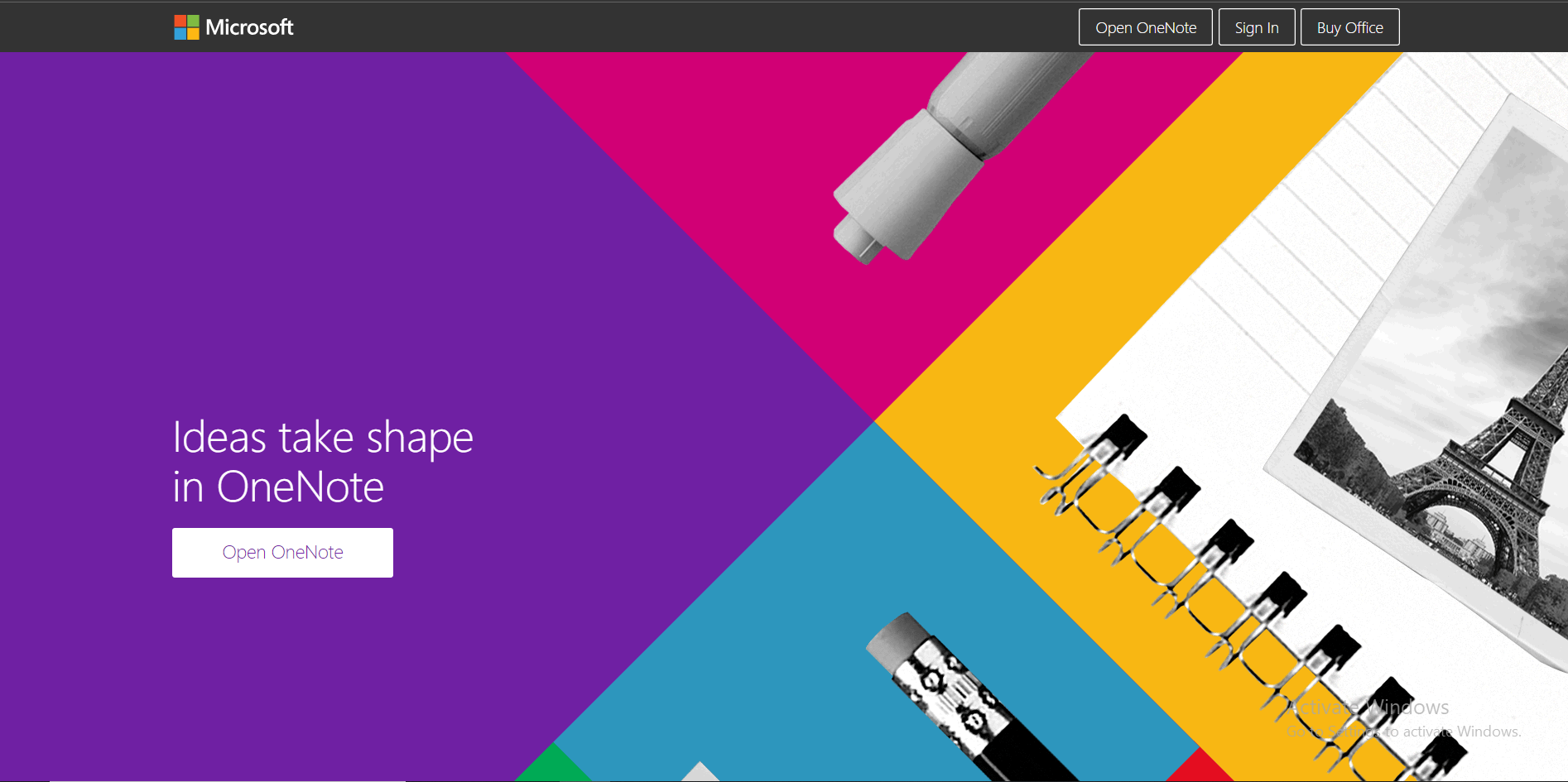Screen dimensions: 1568x782
Task: Click the white Open OneNote hero button
Action: 282,553
